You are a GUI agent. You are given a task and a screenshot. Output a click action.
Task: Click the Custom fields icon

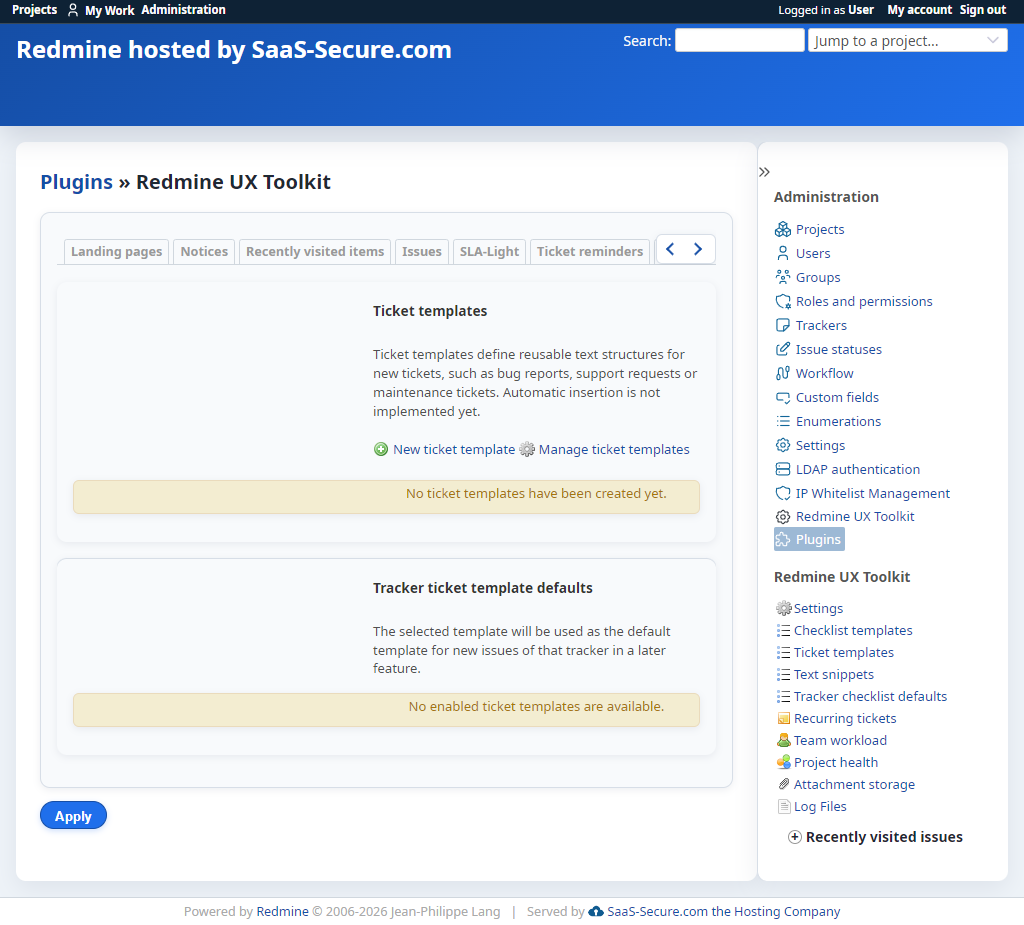pos(782,397)
